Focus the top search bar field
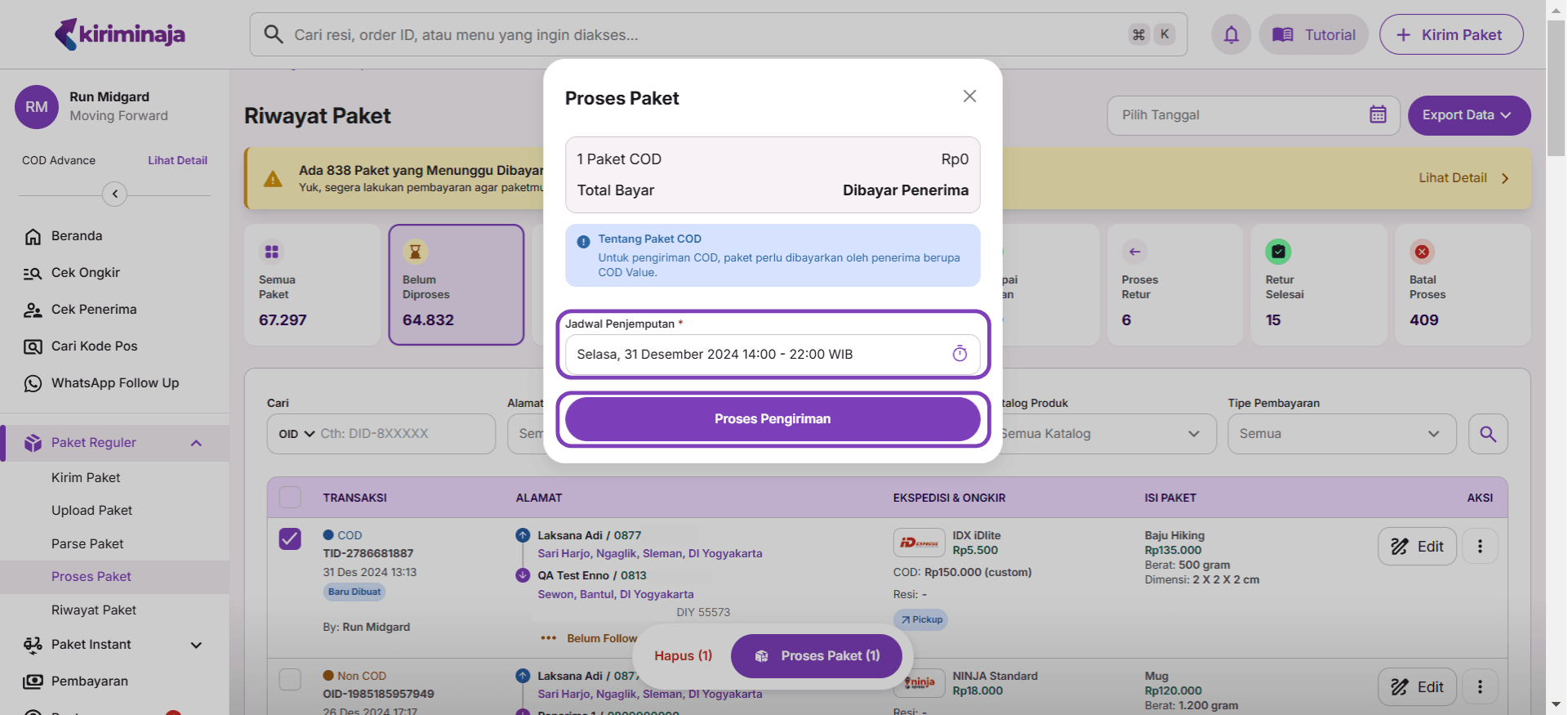This screenshot has height=715, width=1568. point(702,35)
